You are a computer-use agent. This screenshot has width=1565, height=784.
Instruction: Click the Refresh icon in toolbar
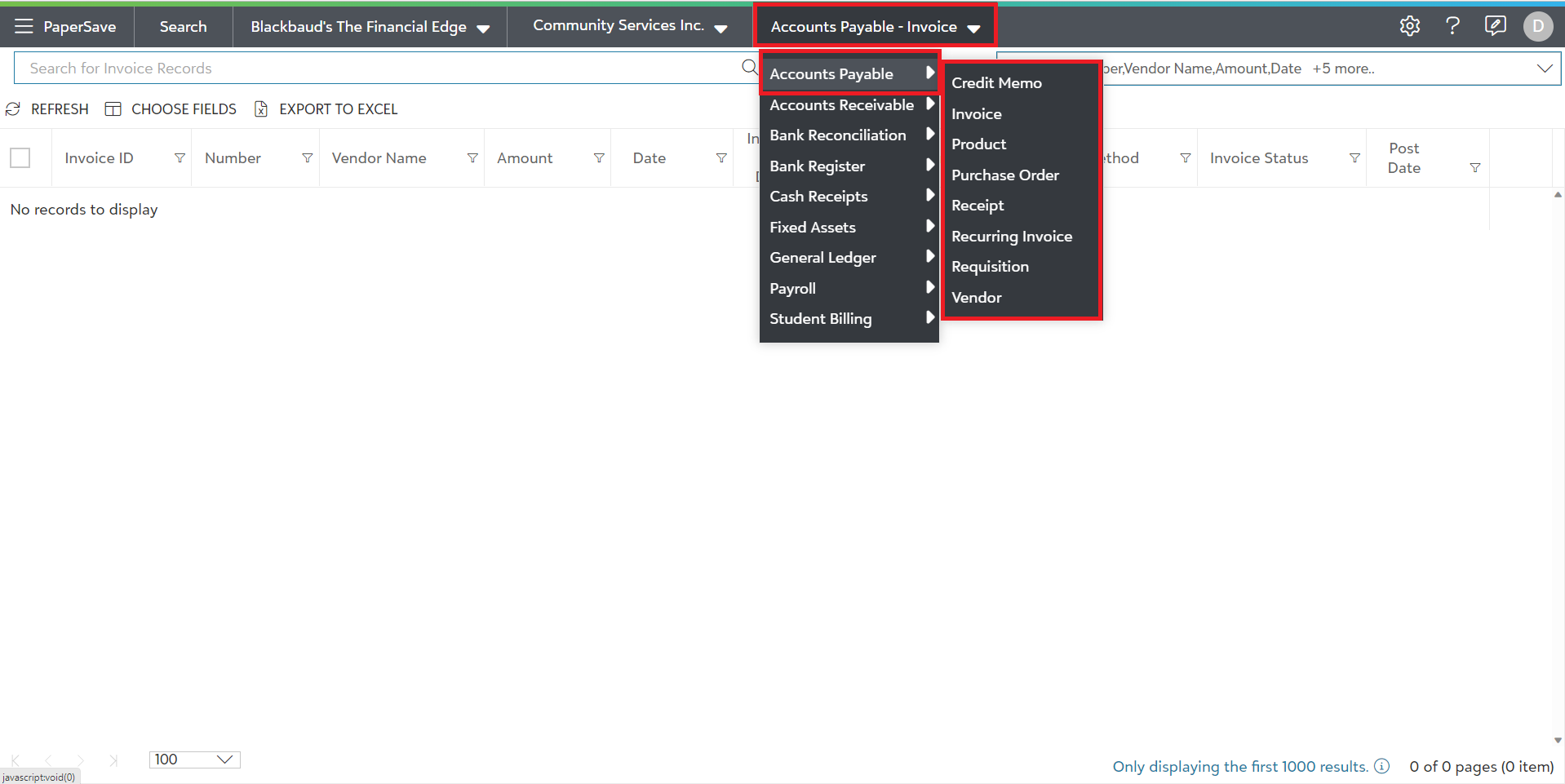tap(13, 109)
